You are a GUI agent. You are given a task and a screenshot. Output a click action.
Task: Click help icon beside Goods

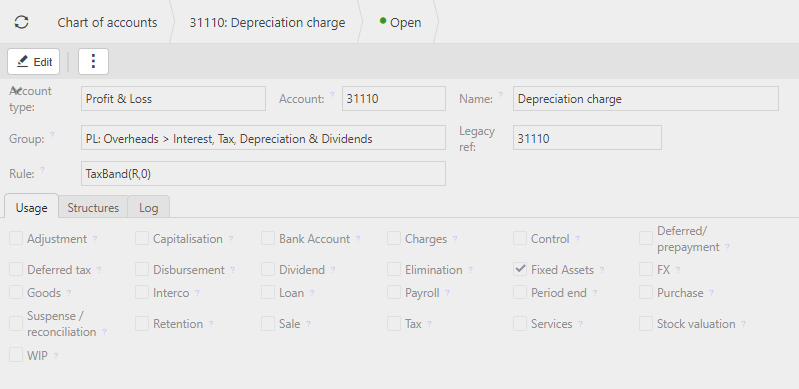coord(69,293)
